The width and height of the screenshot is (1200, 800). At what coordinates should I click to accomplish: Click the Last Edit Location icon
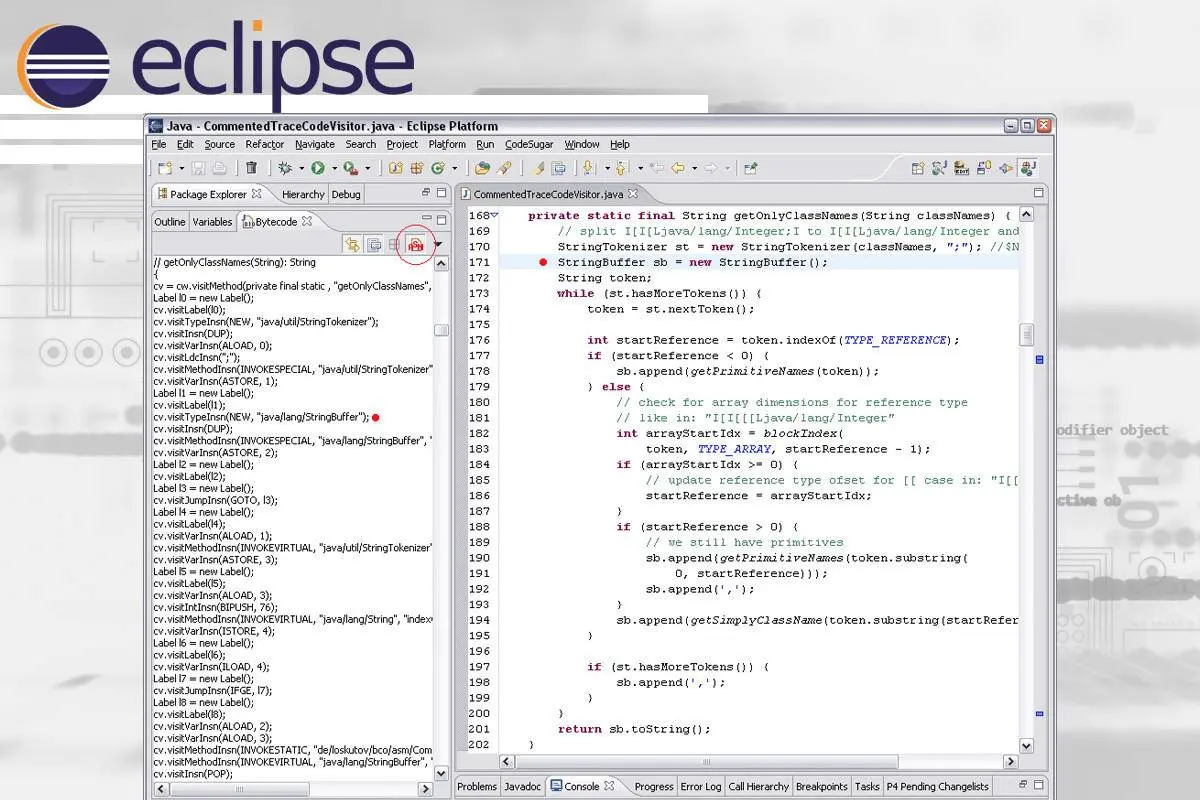pyautogui.click(x=657, y=168)
